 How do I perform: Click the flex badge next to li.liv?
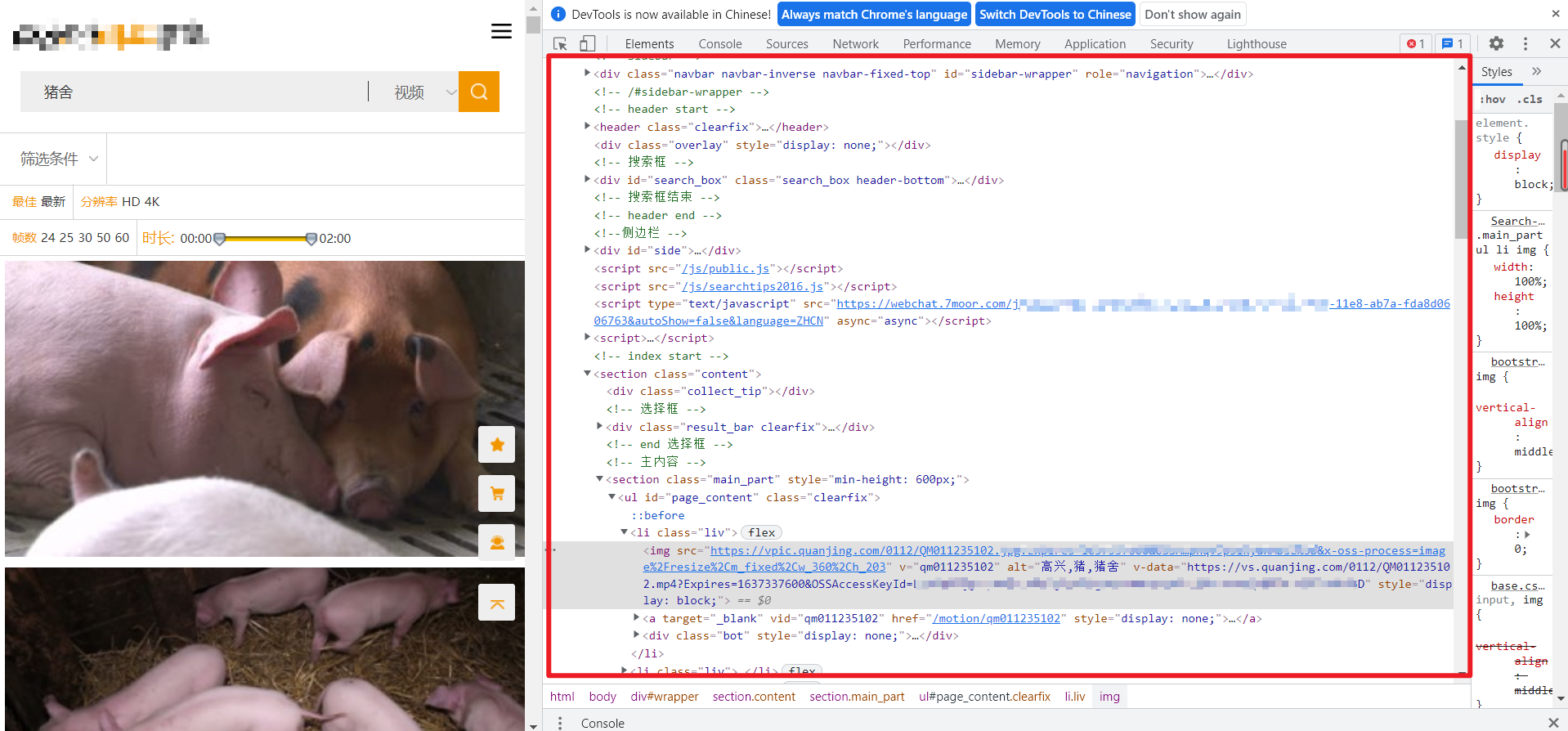pos(761,533)
